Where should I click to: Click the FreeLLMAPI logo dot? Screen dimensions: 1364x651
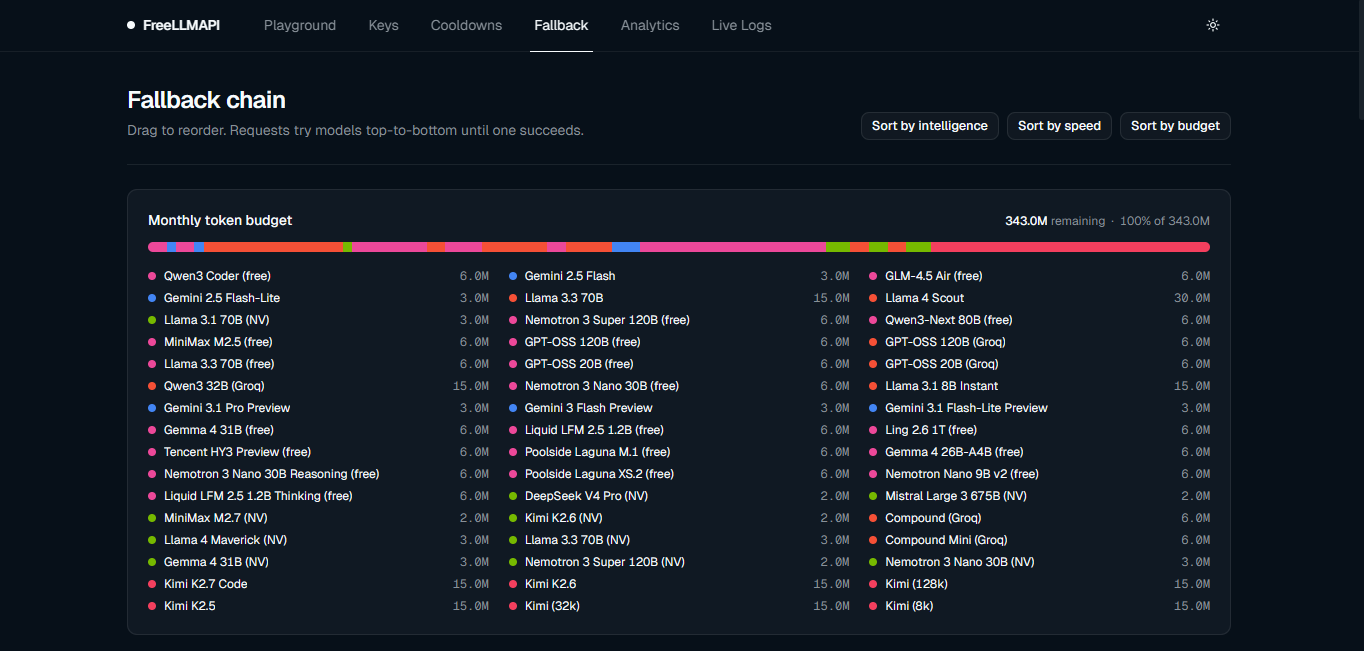[131, 25]
